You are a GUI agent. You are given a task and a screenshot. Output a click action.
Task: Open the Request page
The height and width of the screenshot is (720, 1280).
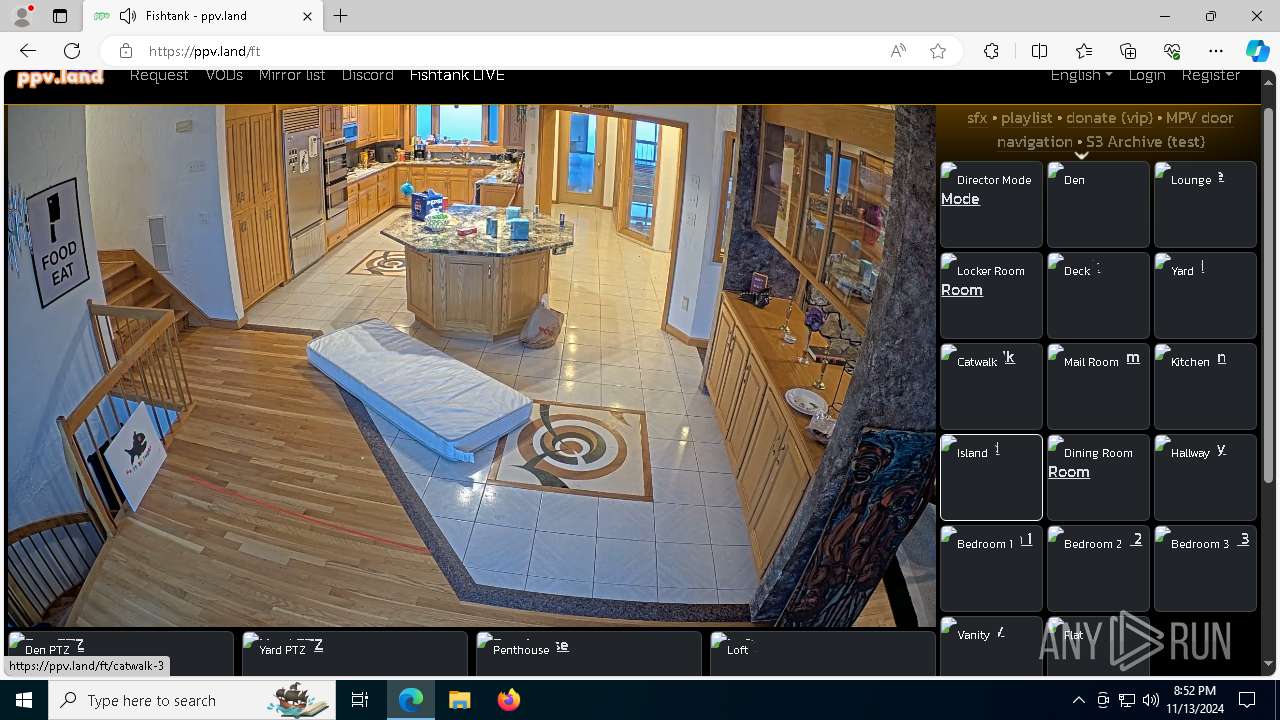click(x=159, y=75)
